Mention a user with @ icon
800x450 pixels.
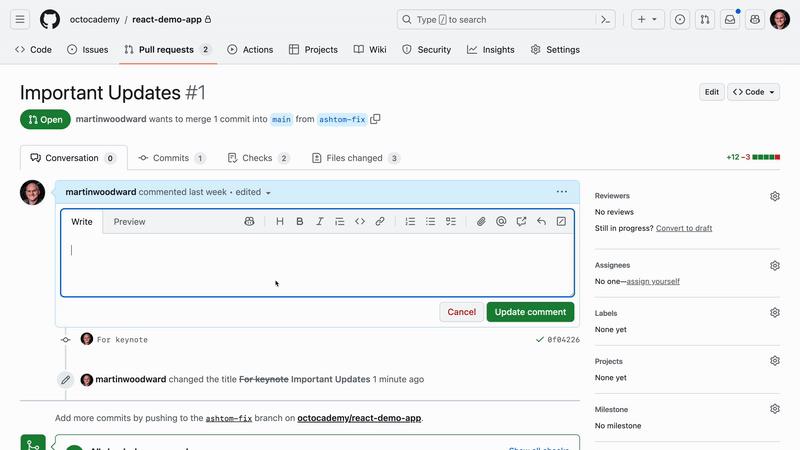click(x=501, y=221)
